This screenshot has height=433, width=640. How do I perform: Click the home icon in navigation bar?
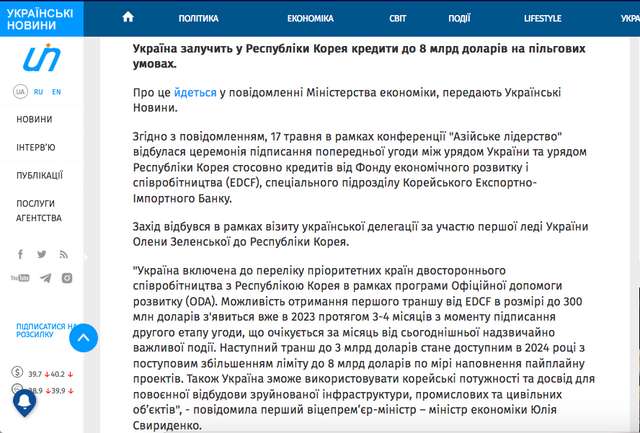click(127, 18)
